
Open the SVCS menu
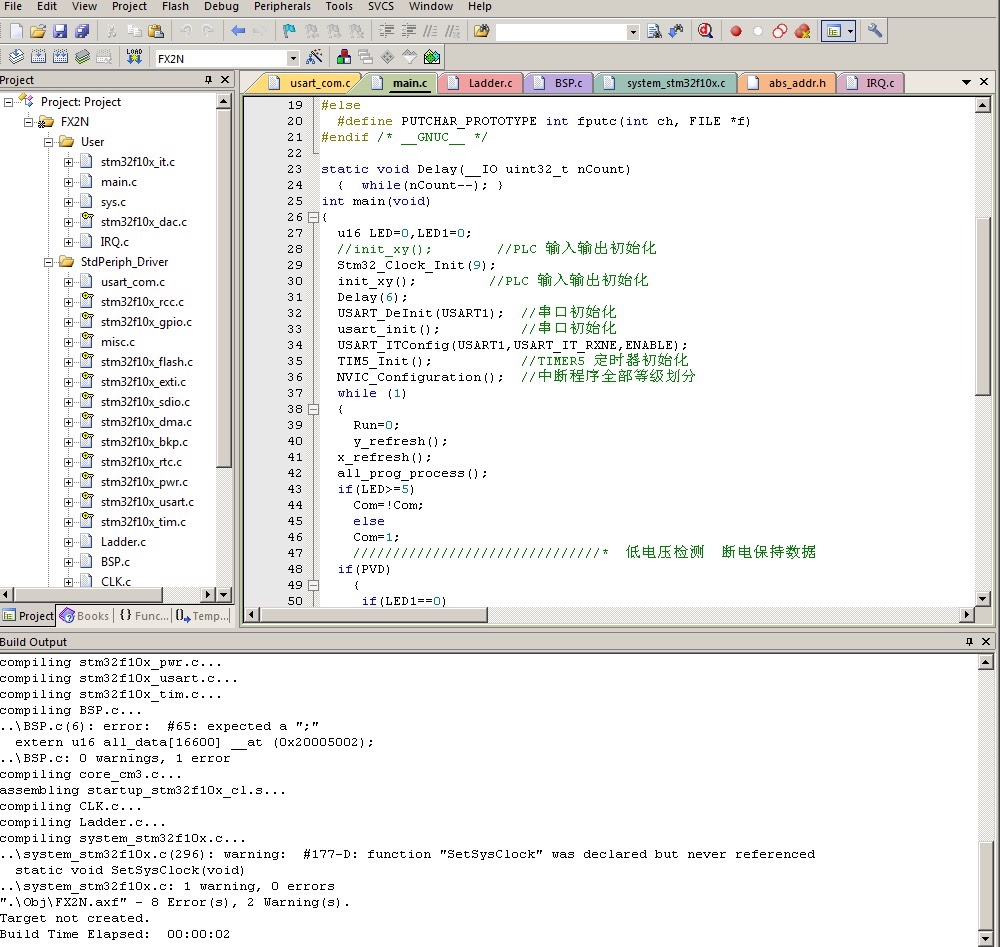point(381,6)
